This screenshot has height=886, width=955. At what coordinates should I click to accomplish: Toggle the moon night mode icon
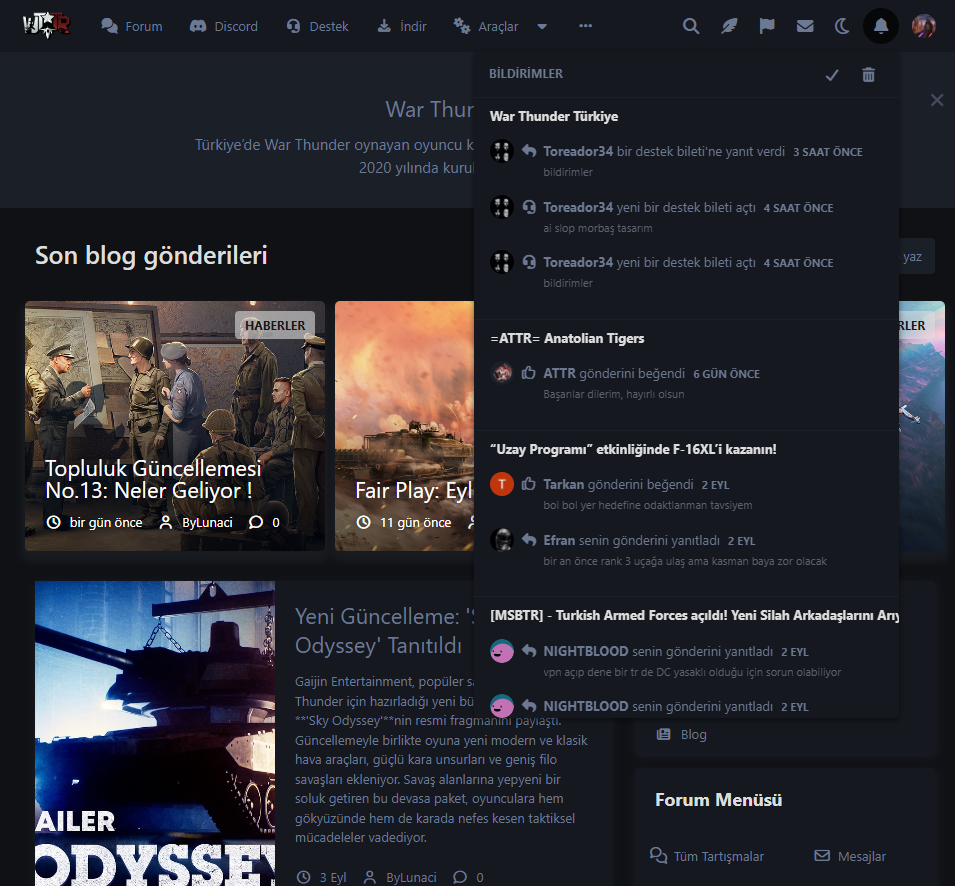pyautogui.click(x=842, y=26)
